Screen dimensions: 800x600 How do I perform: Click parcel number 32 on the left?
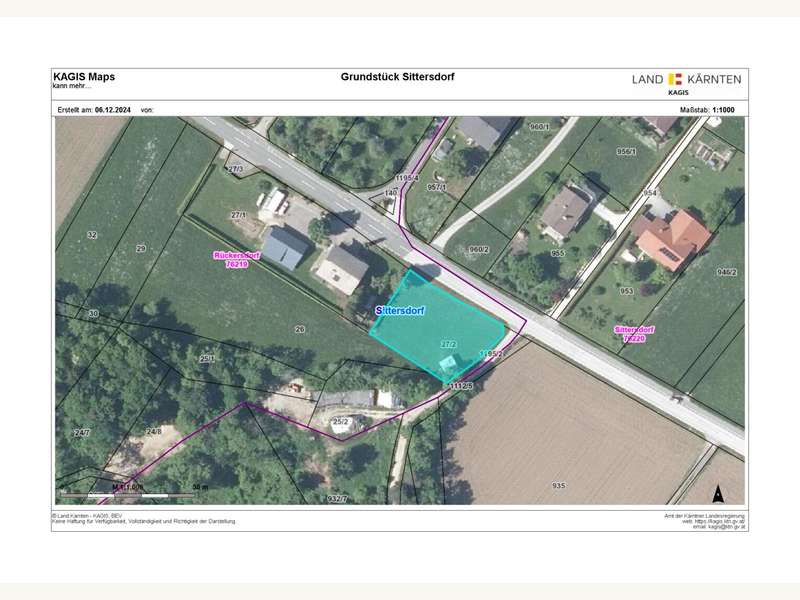point(91,235)
